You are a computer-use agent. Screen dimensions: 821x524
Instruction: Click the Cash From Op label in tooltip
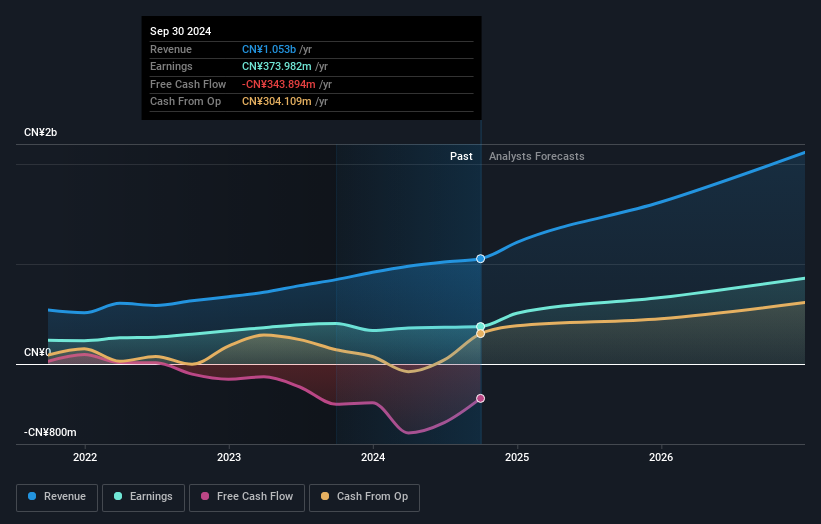pos(185,102)
